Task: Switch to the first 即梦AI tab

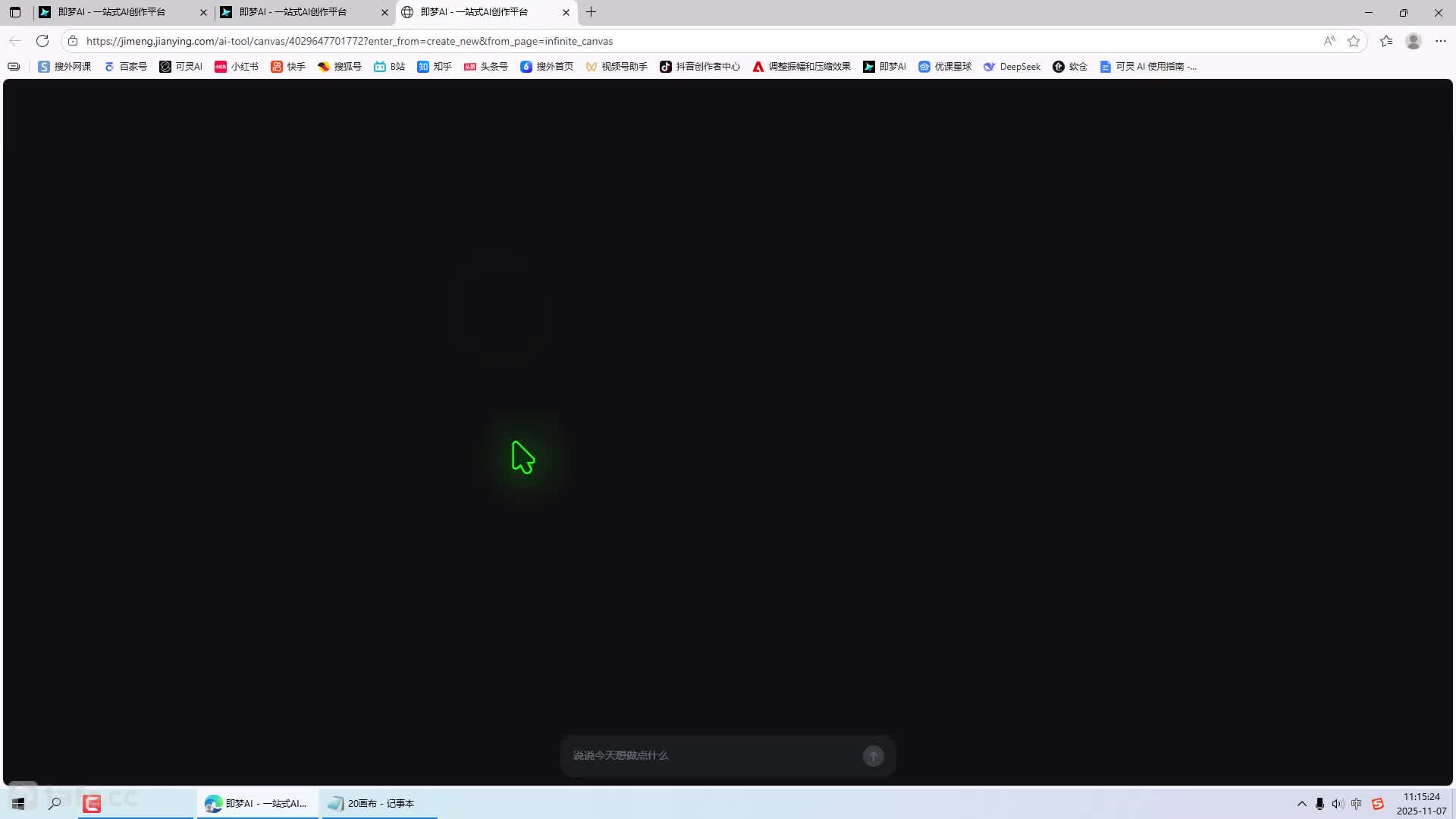Action: coord(114,12)
